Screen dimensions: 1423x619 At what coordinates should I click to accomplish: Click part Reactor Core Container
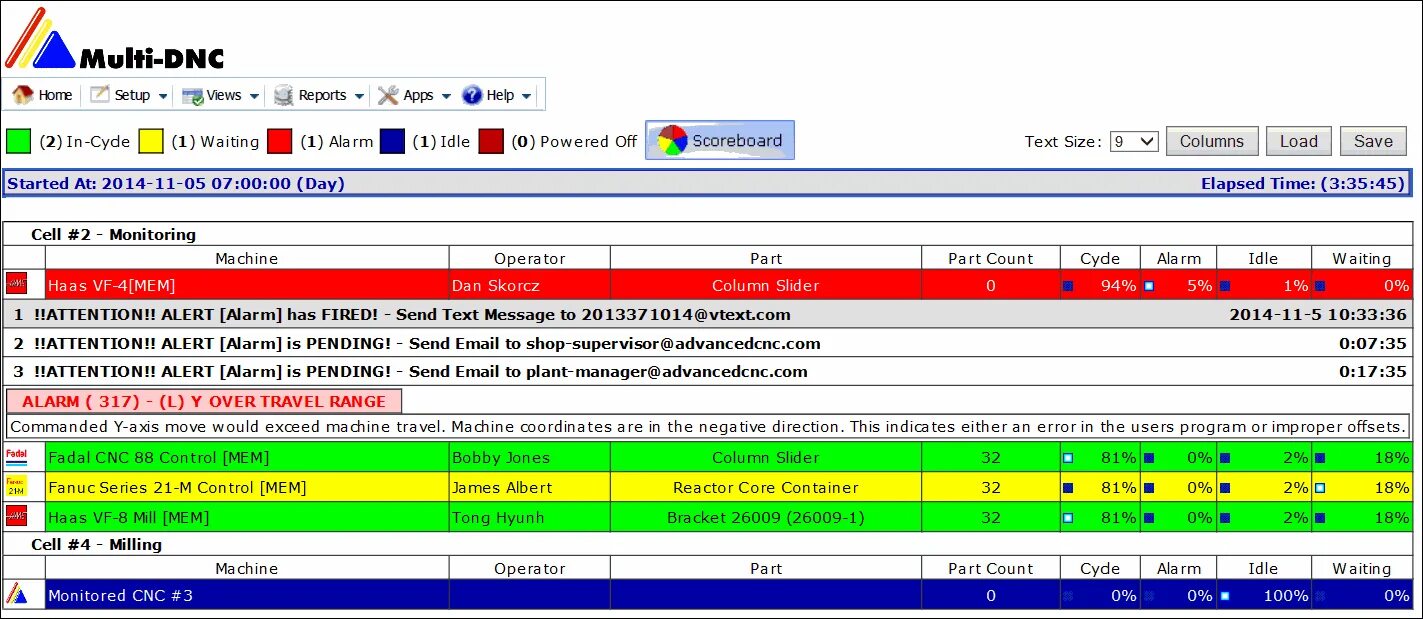(766, 488)
